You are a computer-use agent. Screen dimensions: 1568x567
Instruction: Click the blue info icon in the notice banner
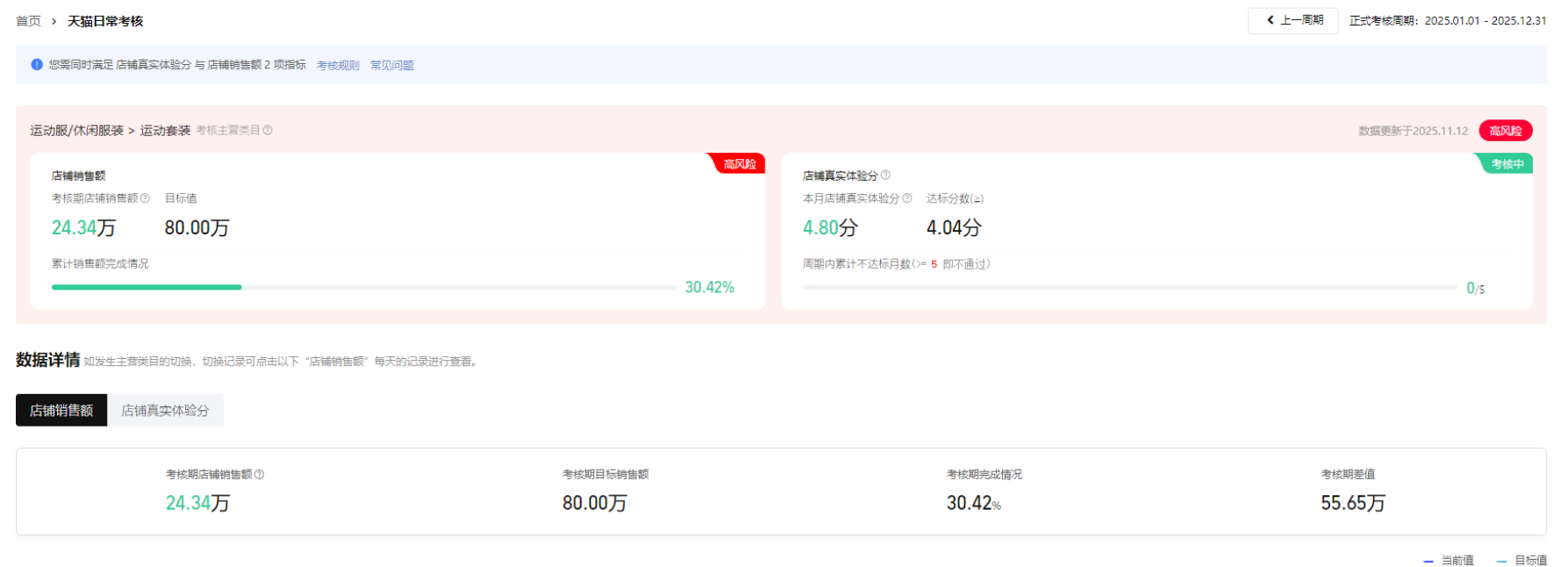tap(37, 64)
